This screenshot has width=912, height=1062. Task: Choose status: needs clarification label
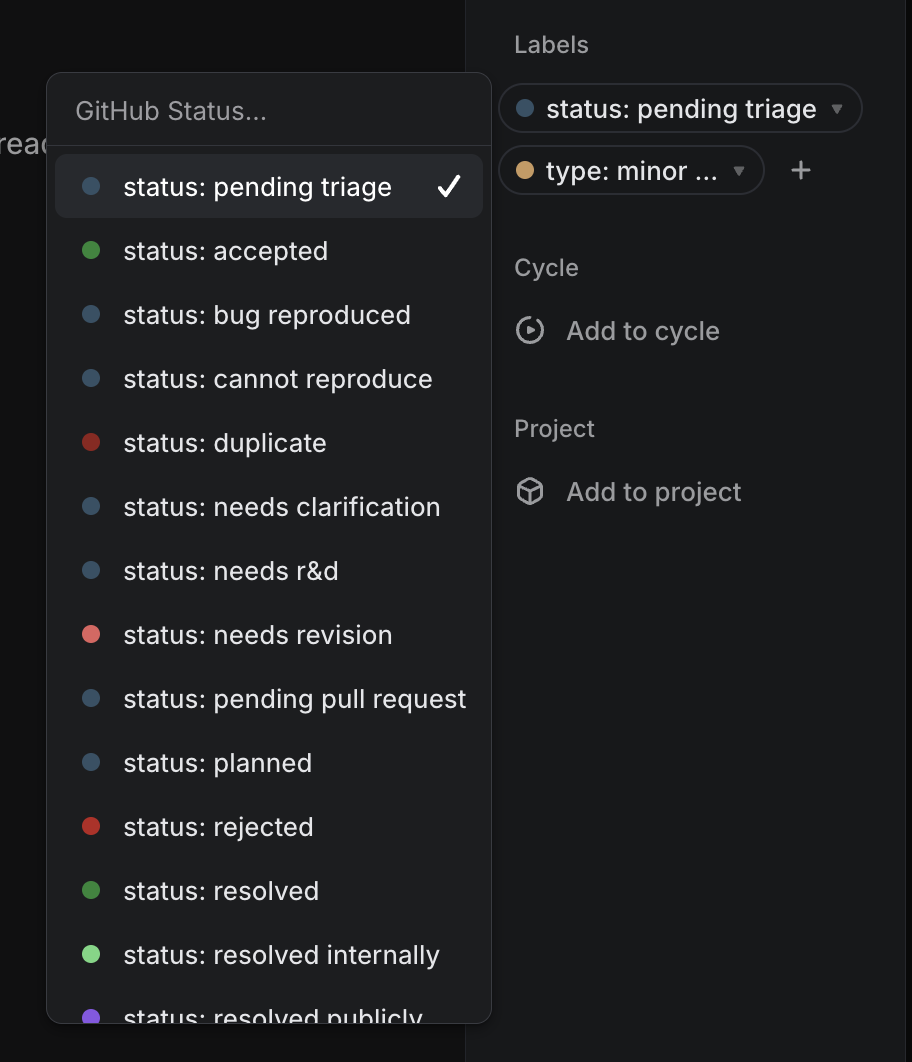coord(269,507)
